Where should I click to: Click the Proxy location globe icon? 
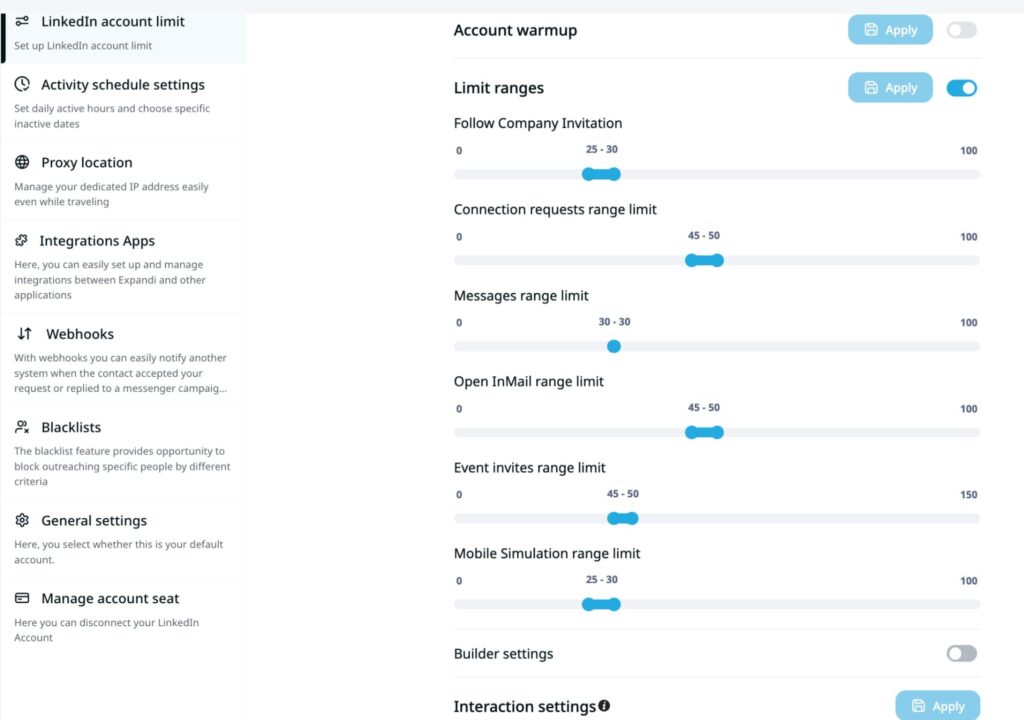point(22,163)
